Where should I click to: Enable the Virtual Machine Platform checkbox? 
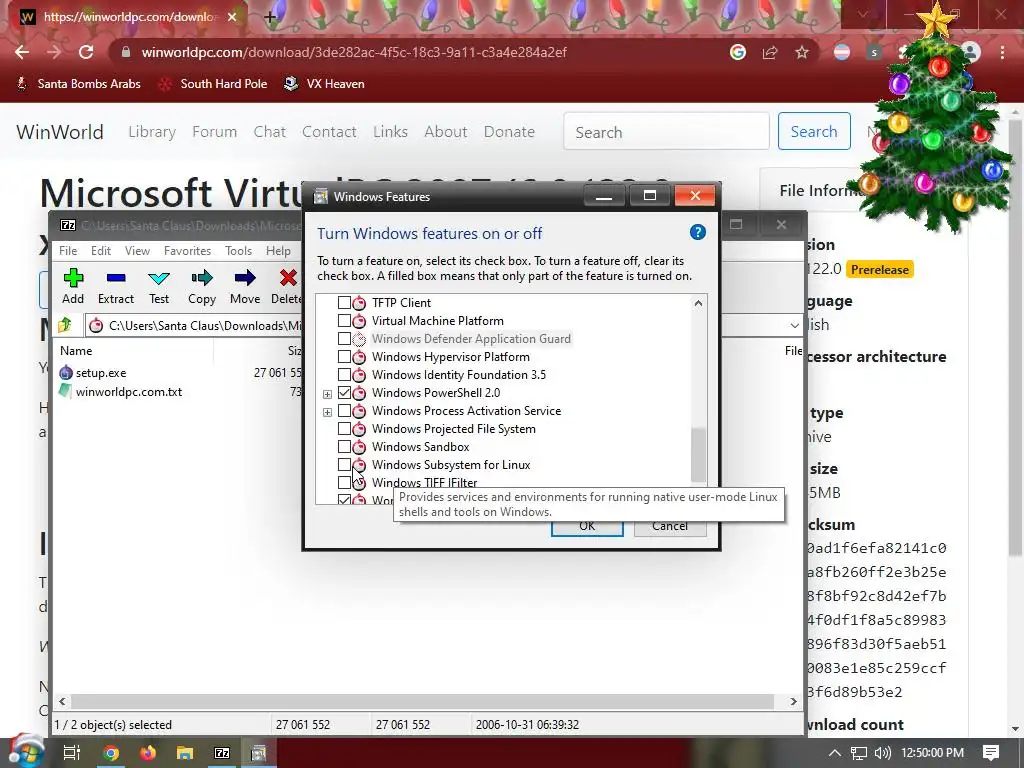(344, 321)
